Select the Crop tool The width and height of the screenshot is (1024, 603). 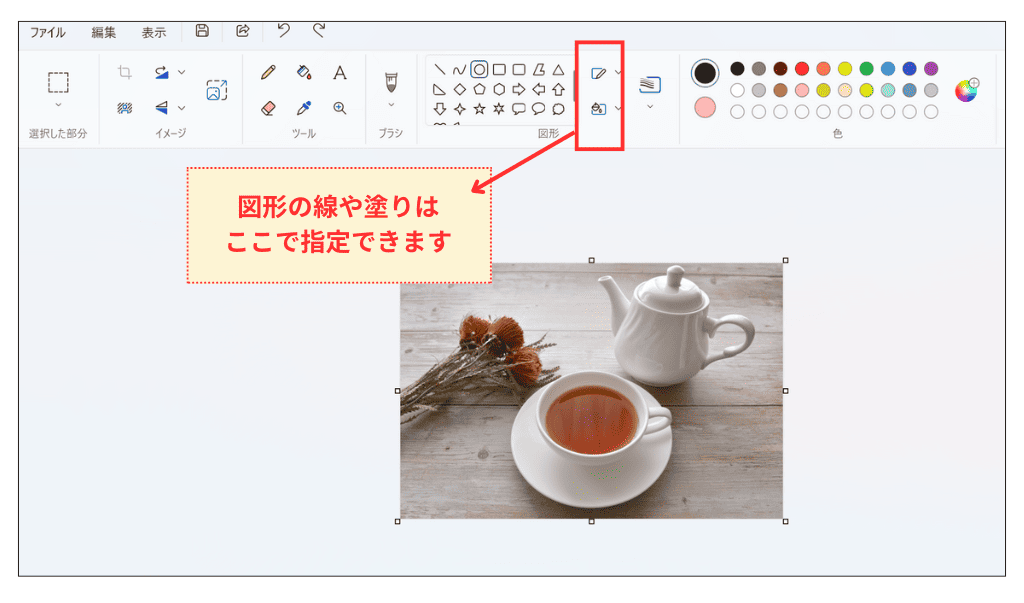(125, 71)
